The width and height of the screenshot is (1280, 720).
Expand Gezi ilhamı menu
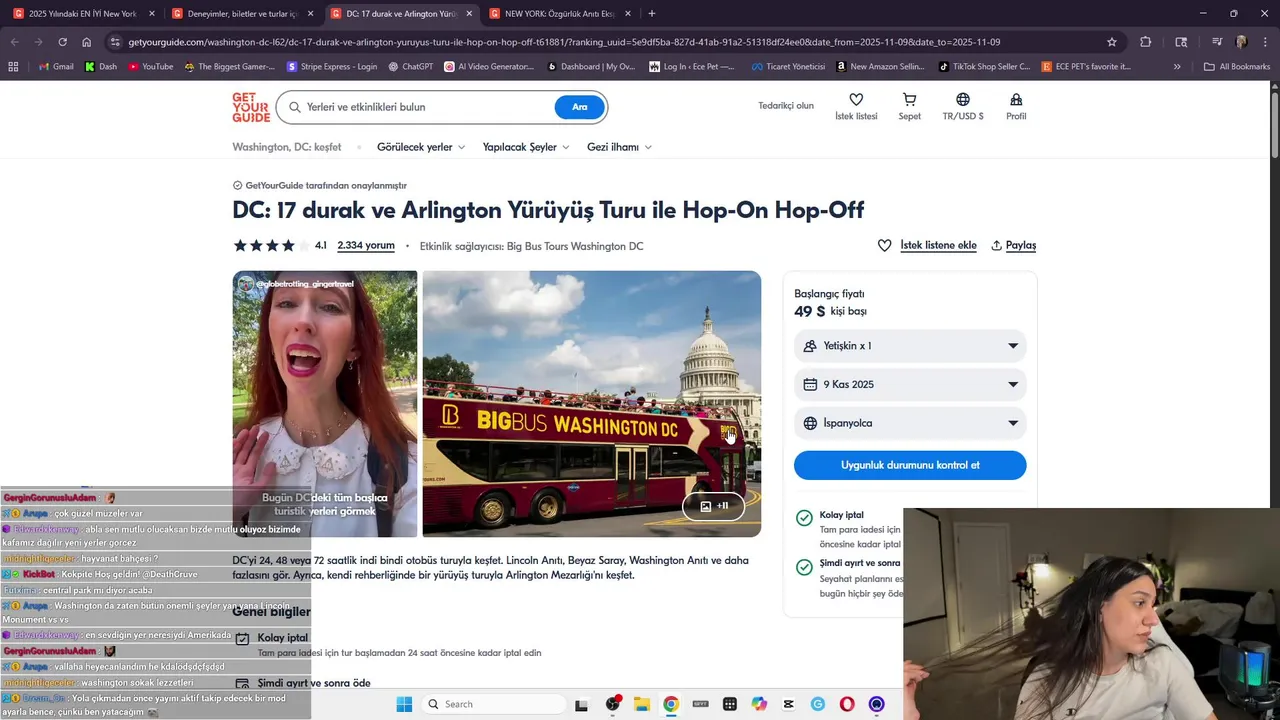pyautogui.click(x=619, y=147)
